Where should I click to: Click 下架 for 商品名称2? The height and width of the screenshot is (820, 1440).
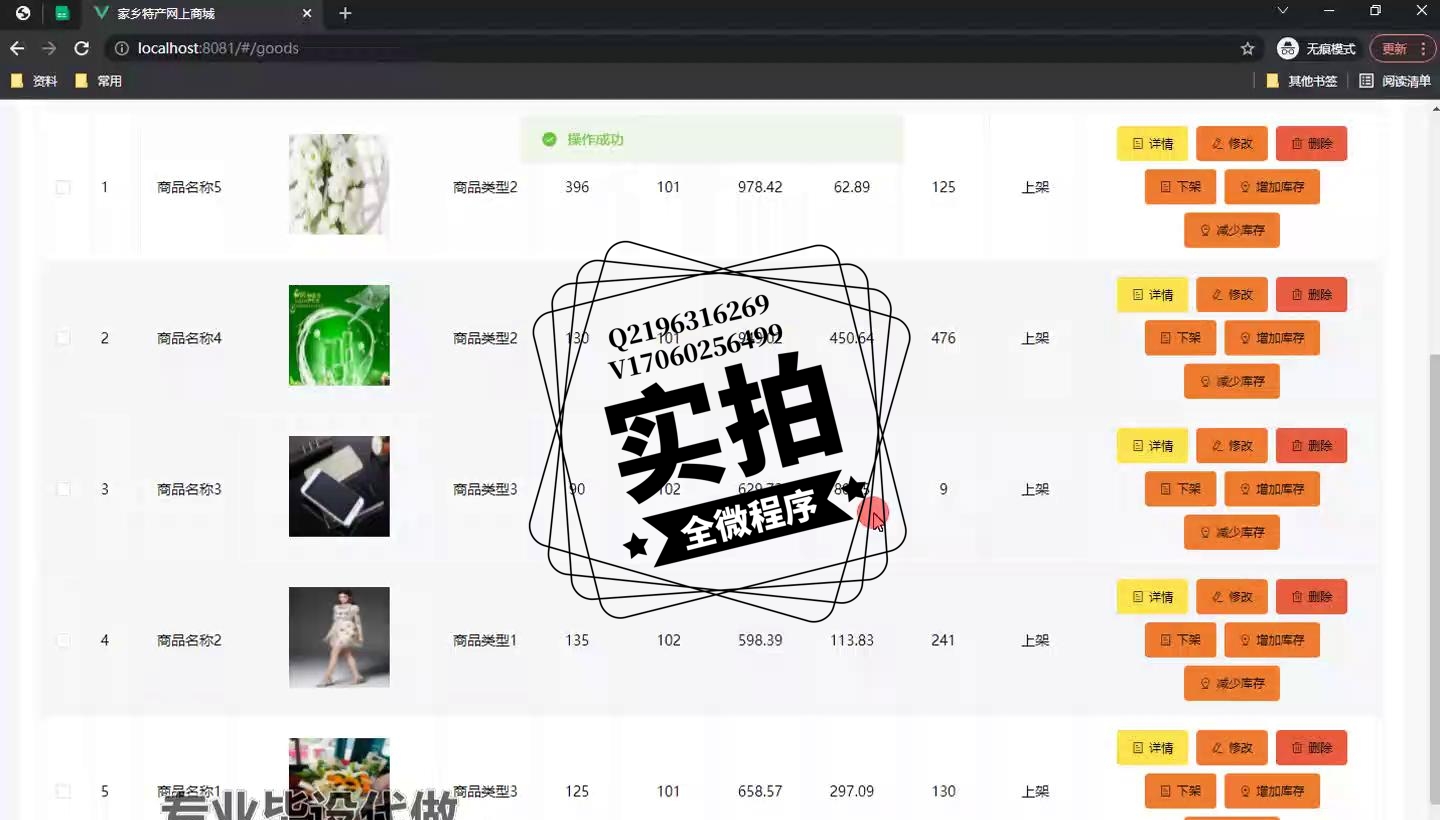click(x=1180, y=639)
